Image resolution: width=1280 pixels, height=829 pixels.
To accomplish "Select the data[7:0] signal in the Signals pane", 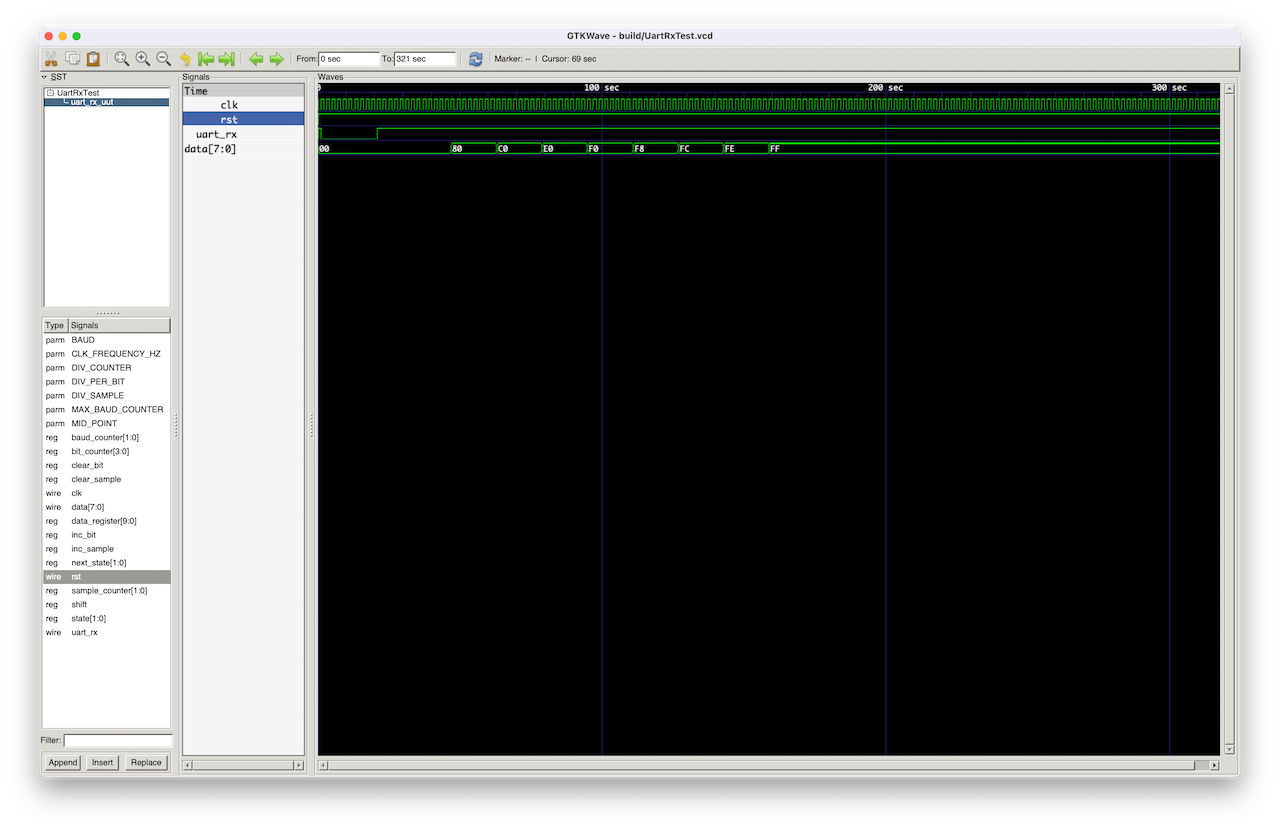I will 243,149.
